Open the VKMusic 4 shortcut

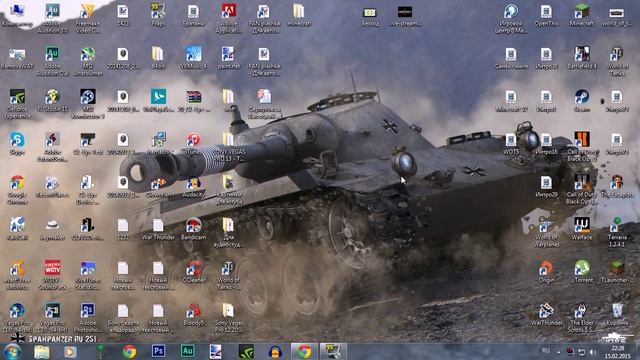click(x=193, y=58)
